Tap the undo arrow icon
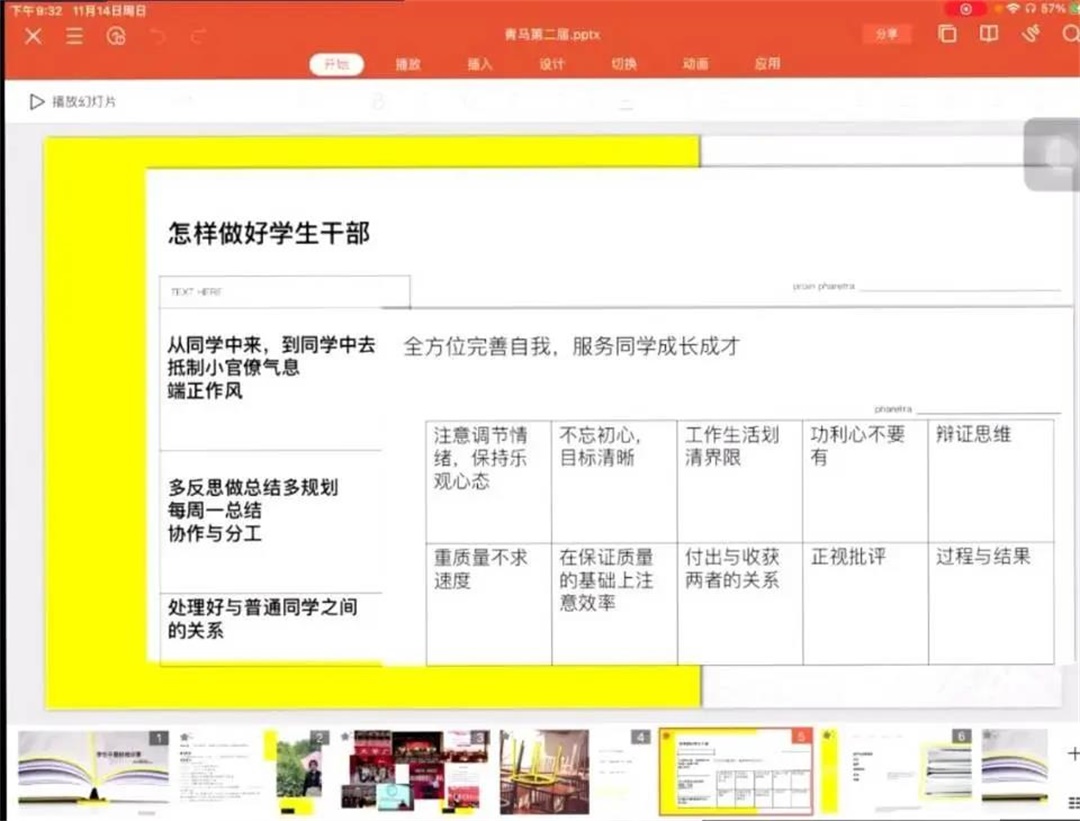1080x821 pixels. click(157, 33)
